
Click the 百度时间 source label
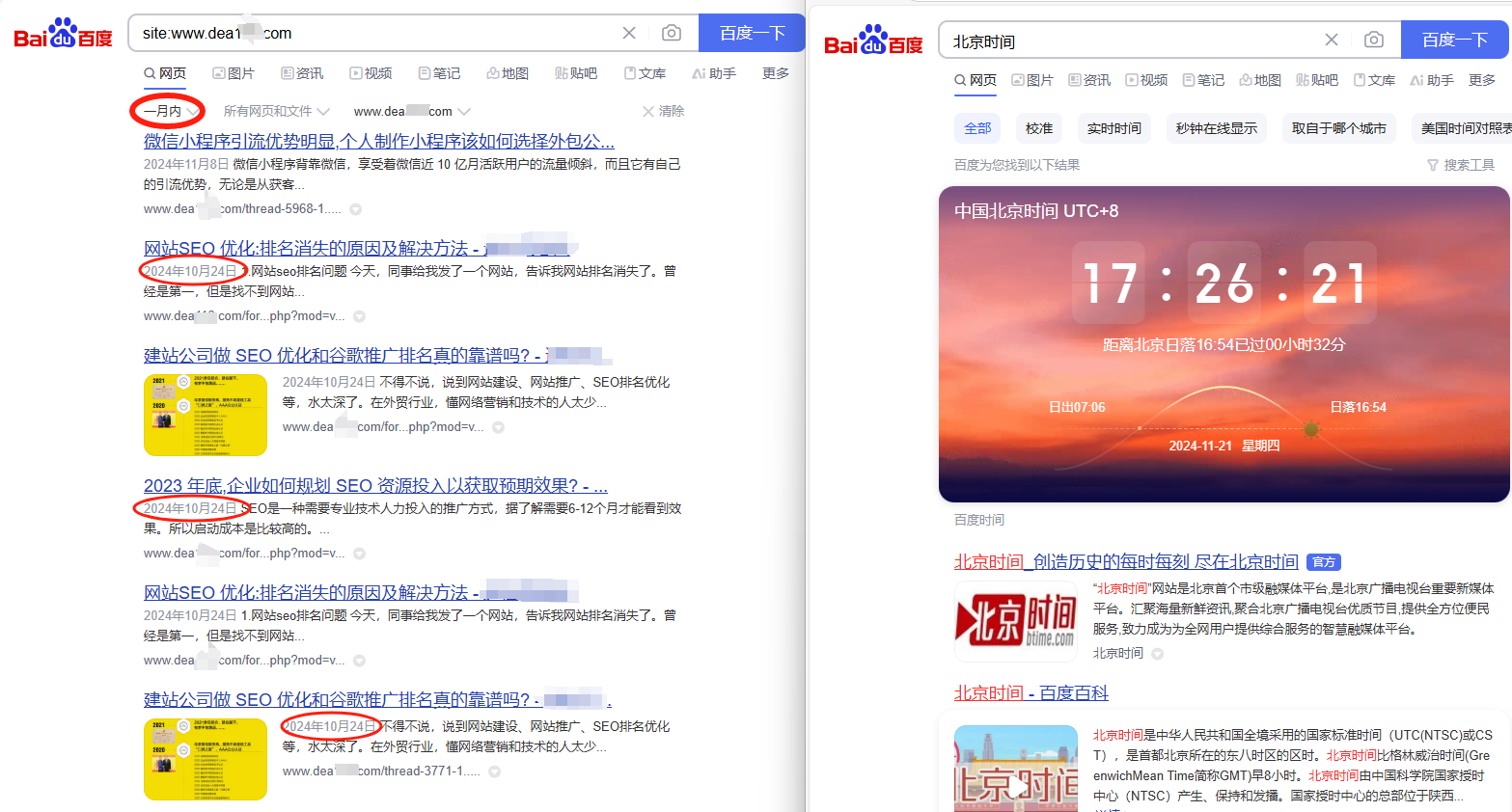(979, 520)
